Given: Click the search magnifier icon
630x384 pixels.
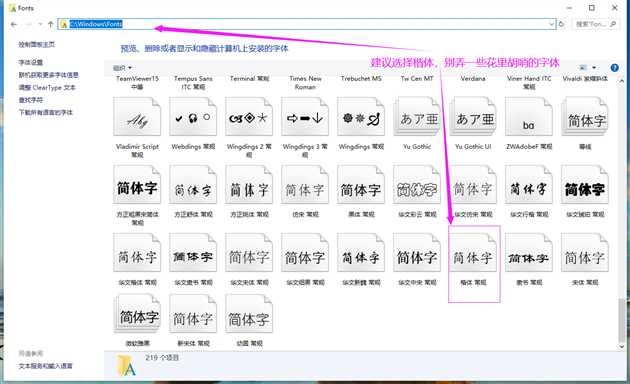Looking at the screenshot, I should click(613, 24).
